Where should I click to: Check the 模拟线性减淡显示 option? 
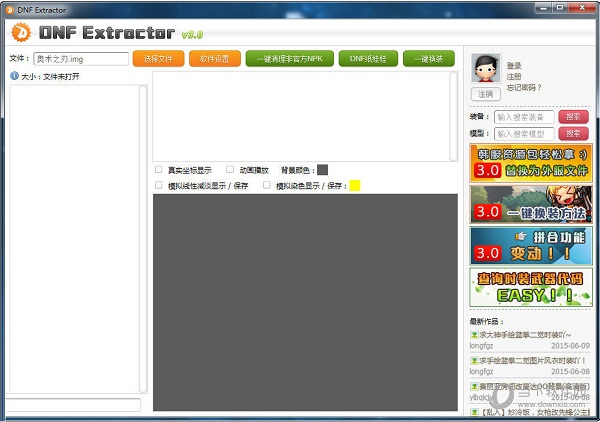[x=159, y=185]
